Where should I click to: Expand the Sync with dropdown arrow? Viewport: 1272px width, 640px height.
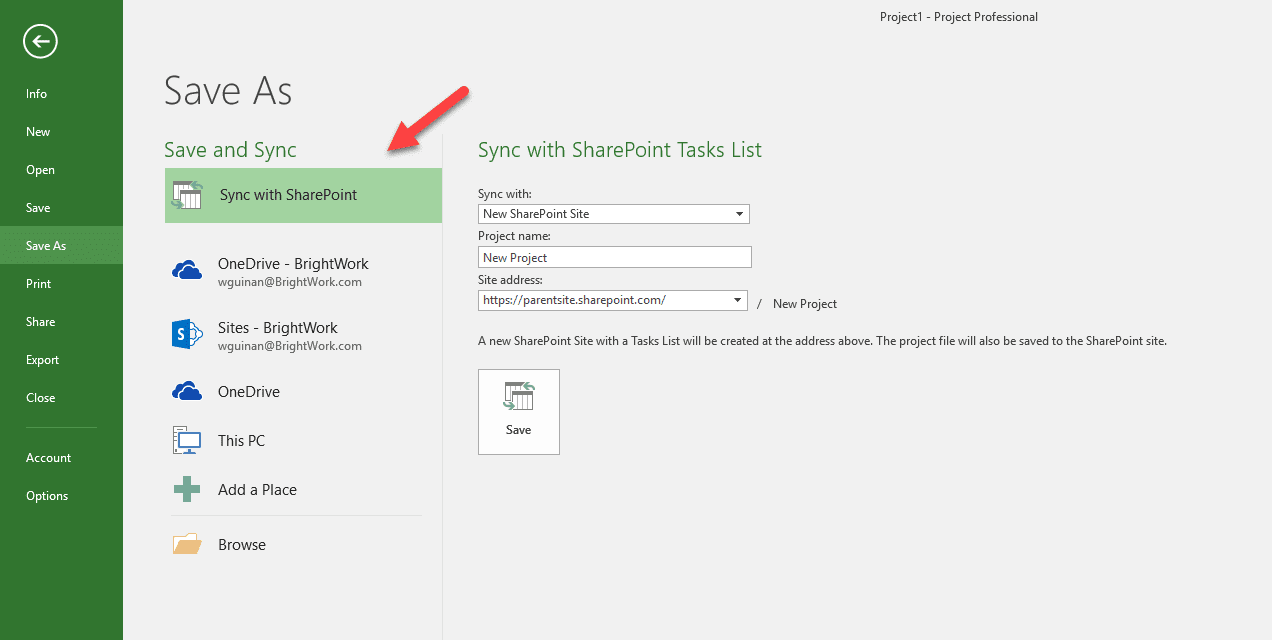(x=739, y=214)
